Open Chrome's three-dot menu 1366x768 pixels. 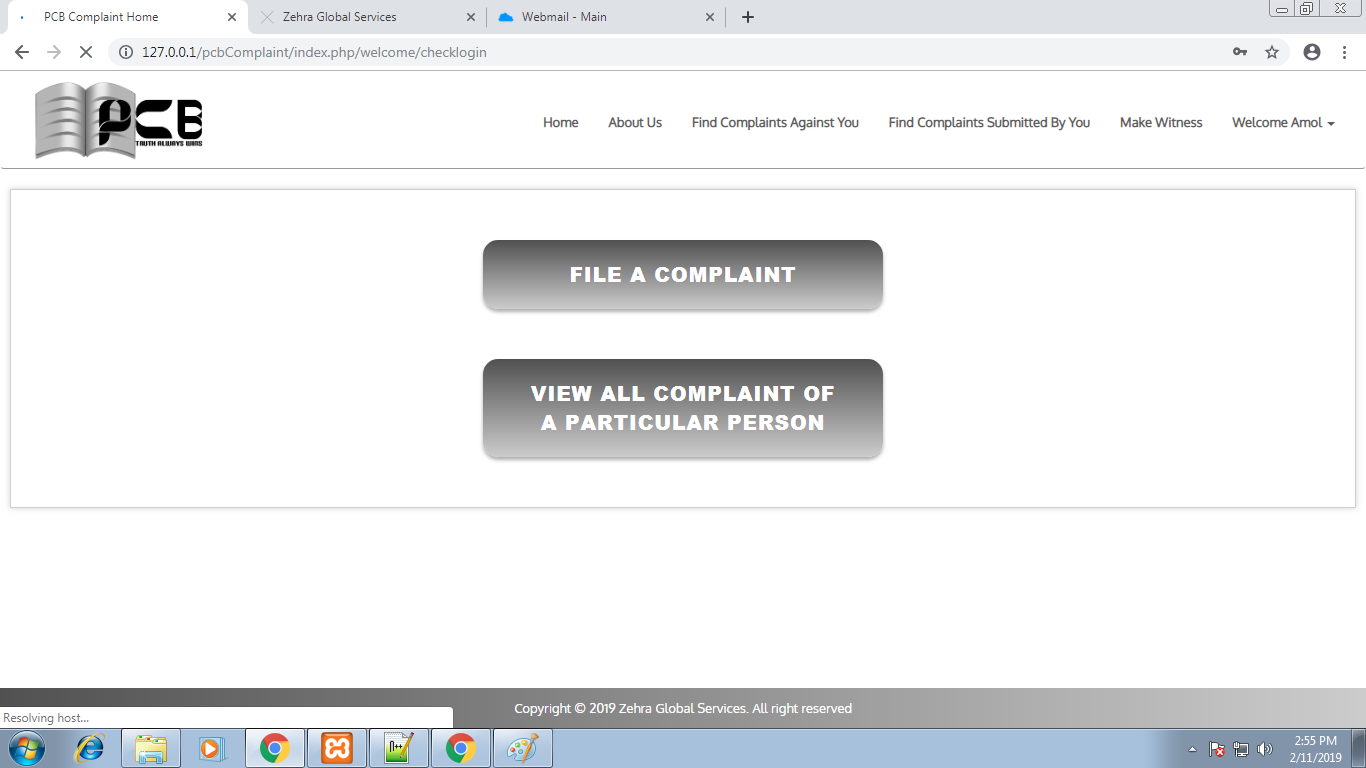click(1345, 52)
